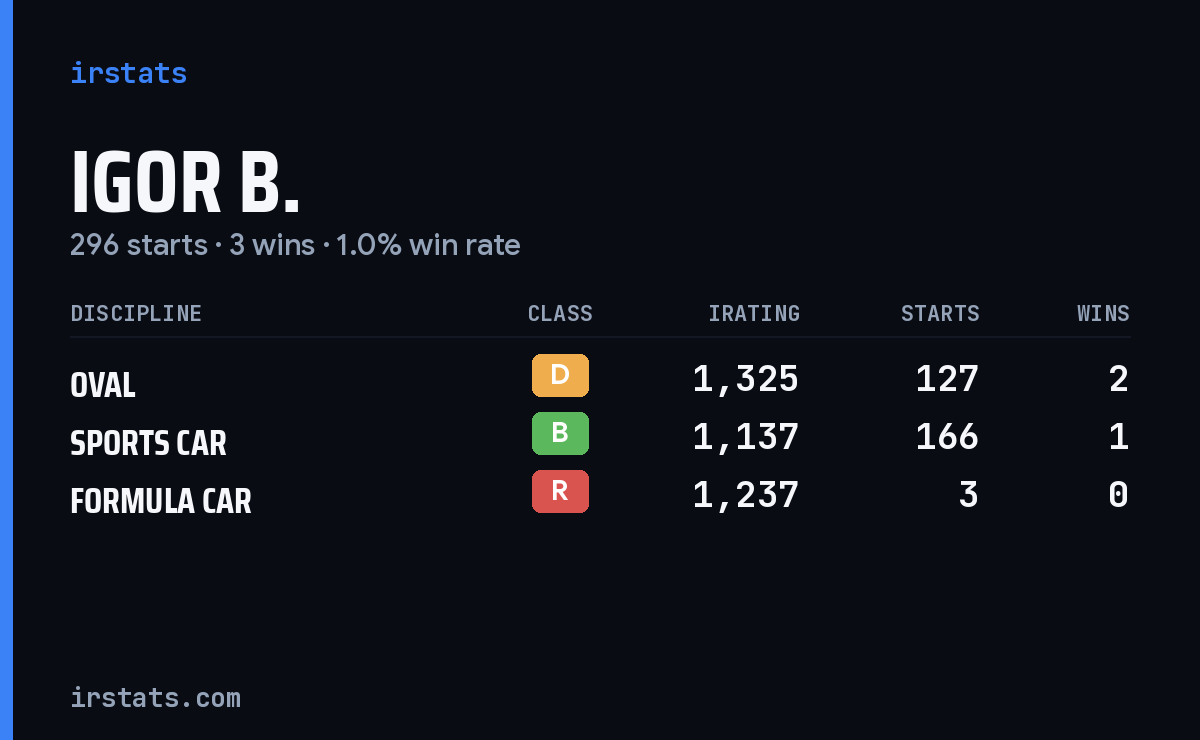Click the 127 starts value

click(947, 379)
